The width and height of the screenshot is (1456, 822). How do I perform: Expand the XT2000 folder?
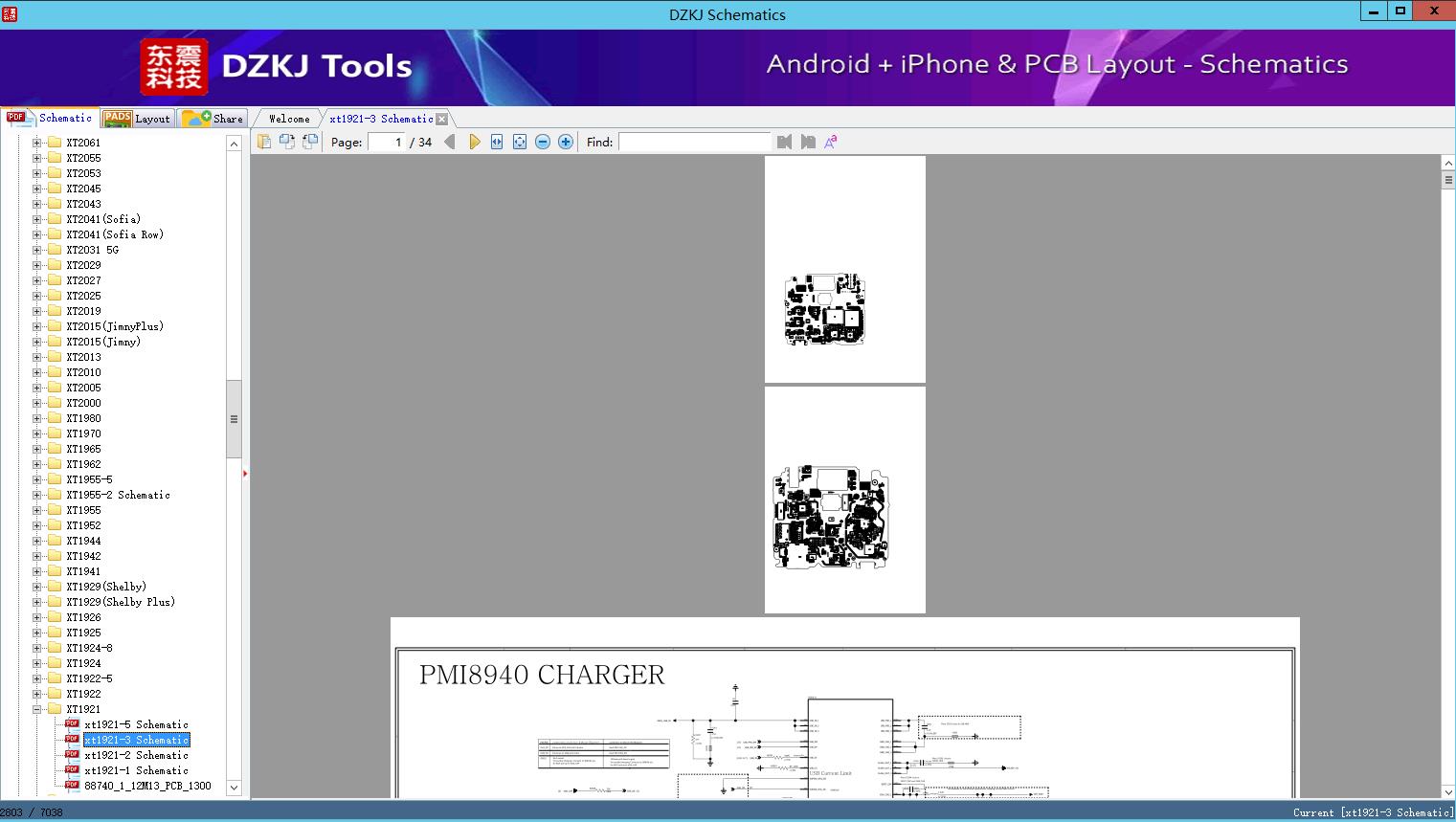click(x=36, y=403)
